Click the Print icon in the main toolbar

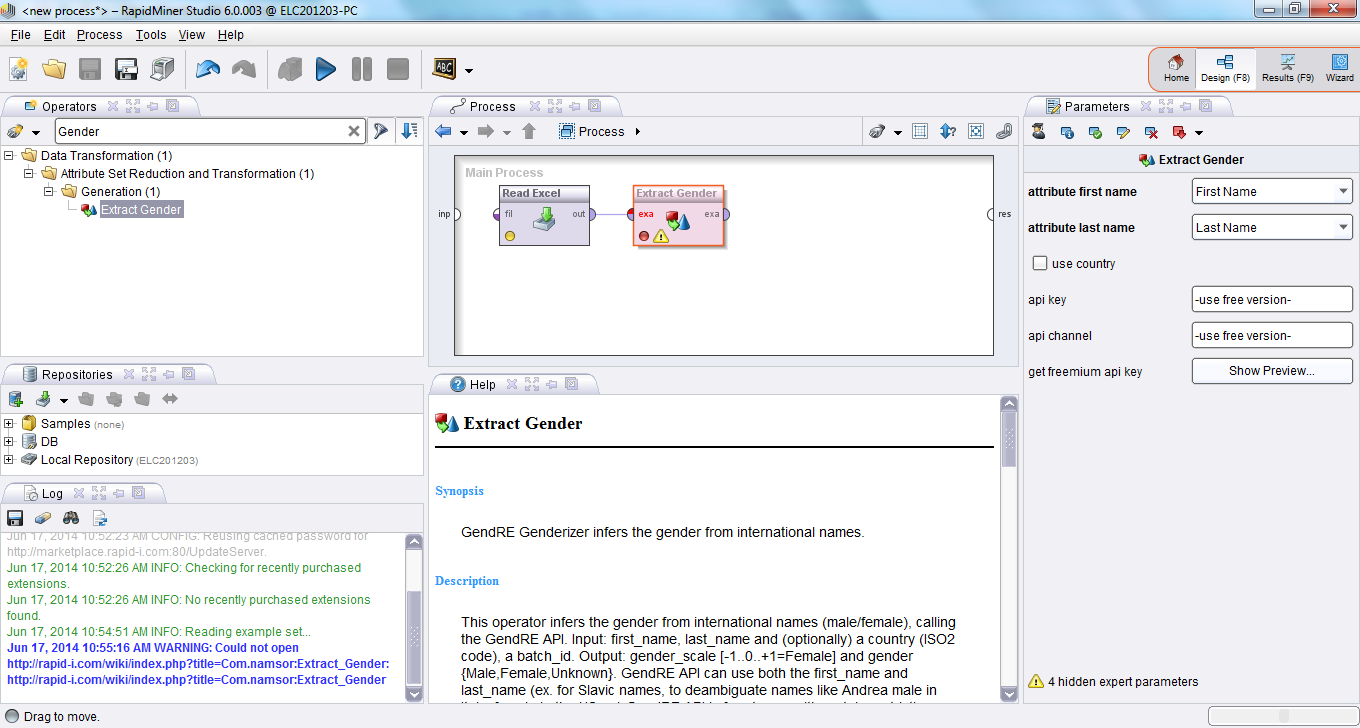coord(162,69)
